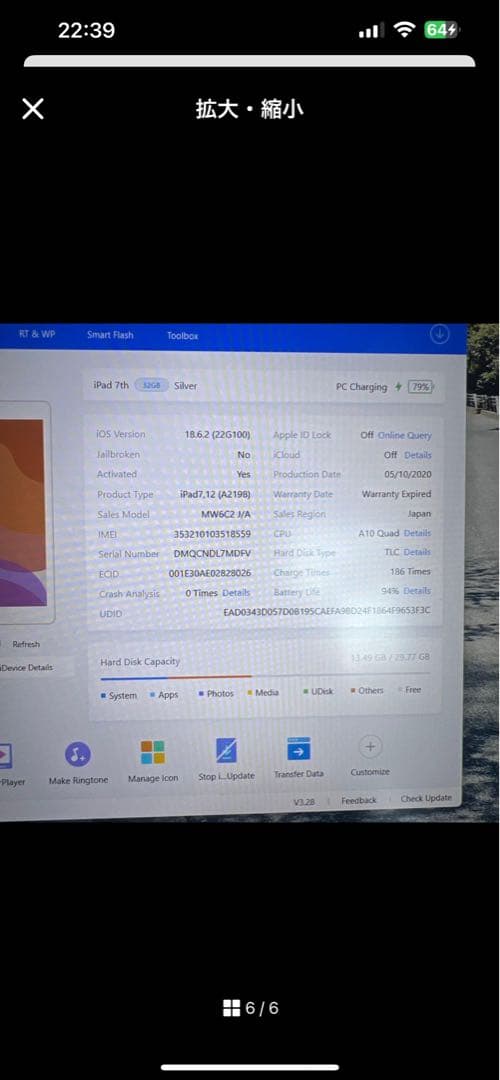Click the Online Query link

tap(405, 435)
